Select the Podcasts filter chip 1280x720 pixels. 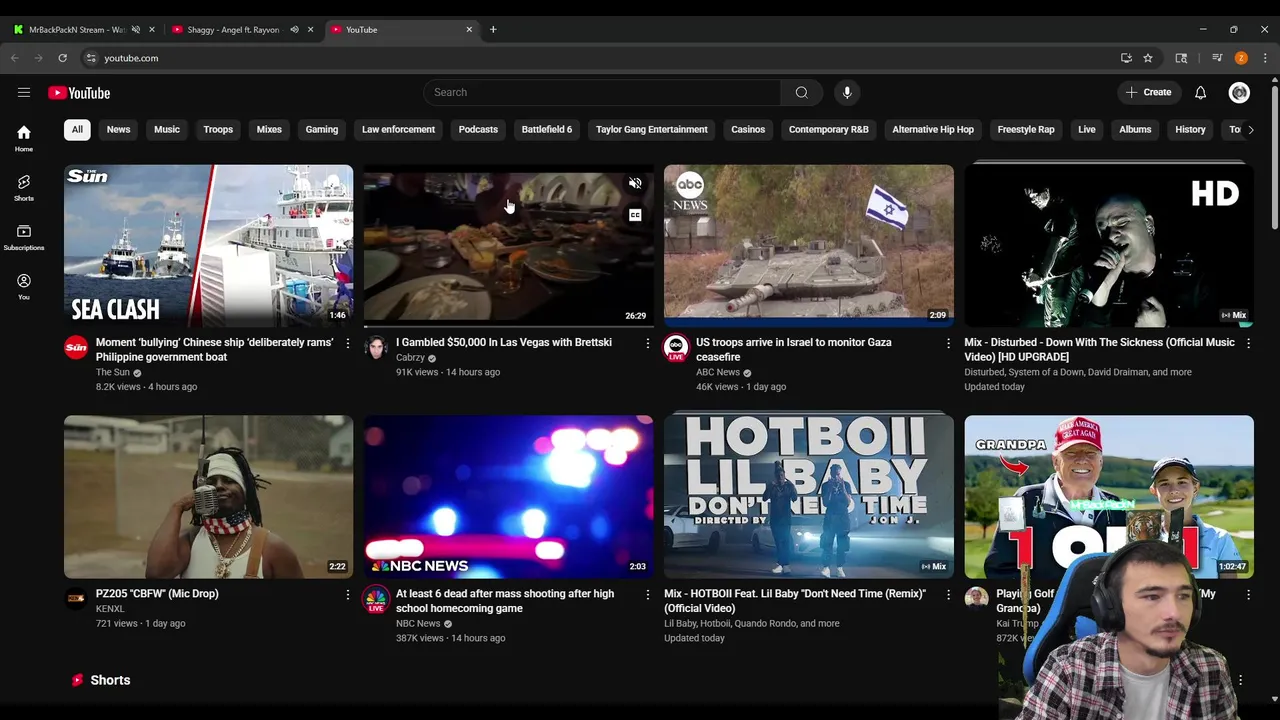pos(478,129)
